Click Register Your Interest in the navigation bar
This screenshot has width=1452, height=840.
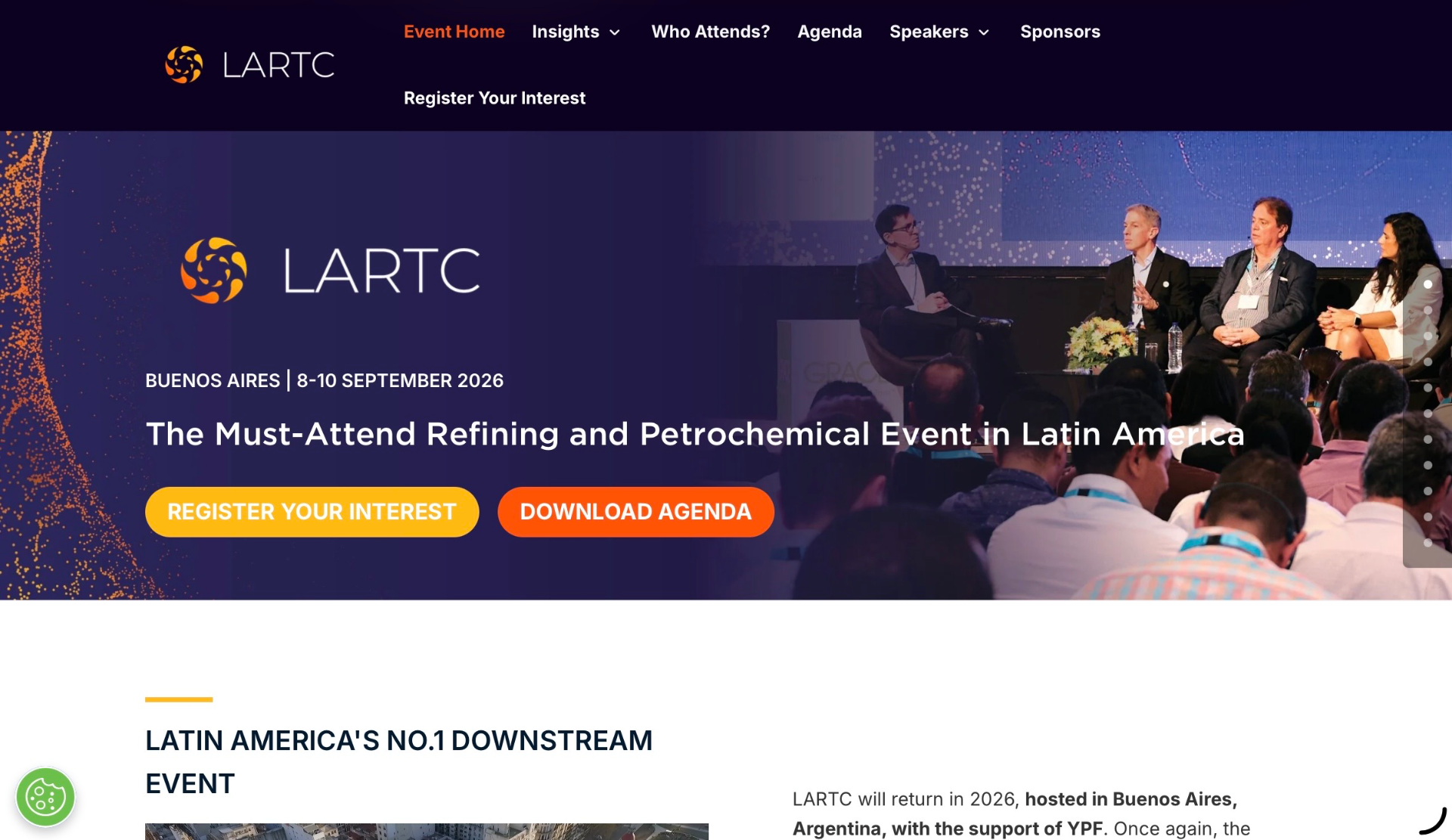coord(495,98)
